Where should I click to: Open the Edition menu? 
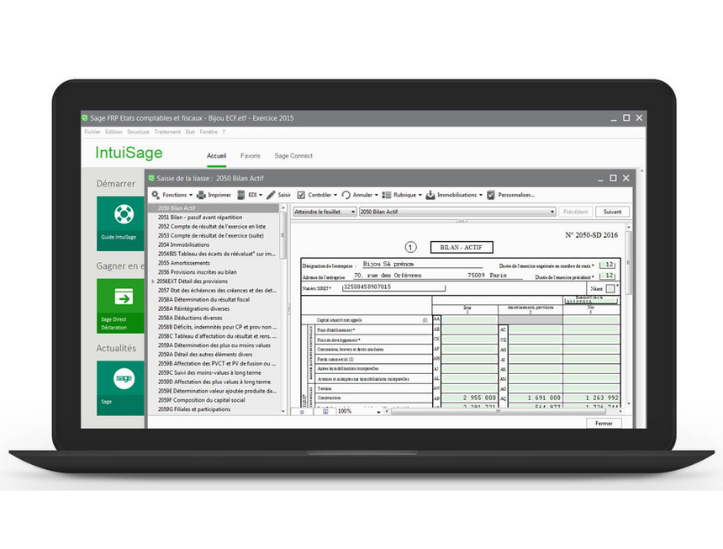click(113, 132)
